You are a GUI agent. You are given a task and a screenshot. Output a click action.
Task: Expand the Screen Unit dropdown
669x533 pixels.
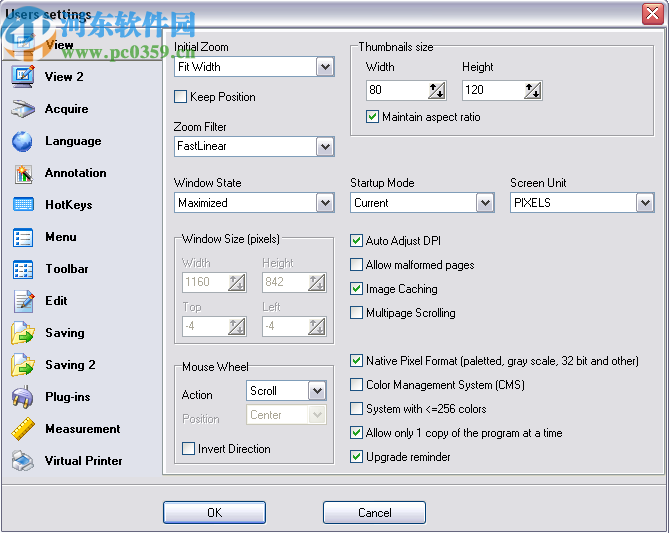(645, 203)
